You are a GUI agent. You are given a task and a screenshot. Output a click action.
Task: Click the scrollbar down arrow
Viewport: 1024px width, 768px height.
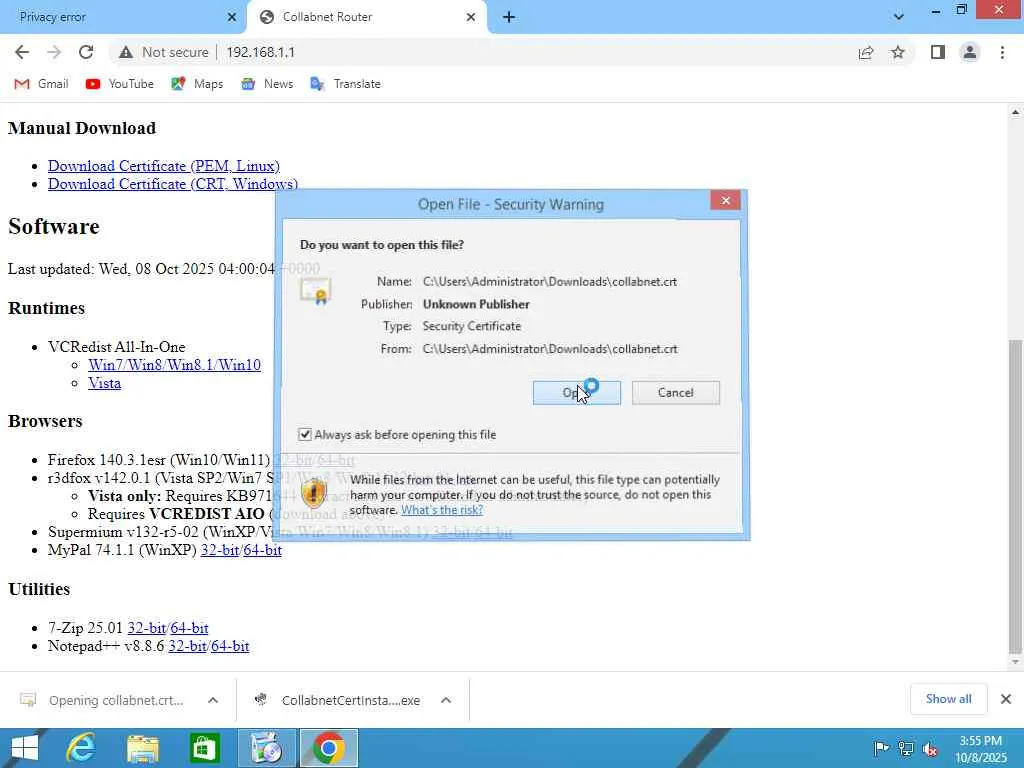pyautogui.click(x=1015, y=662)
